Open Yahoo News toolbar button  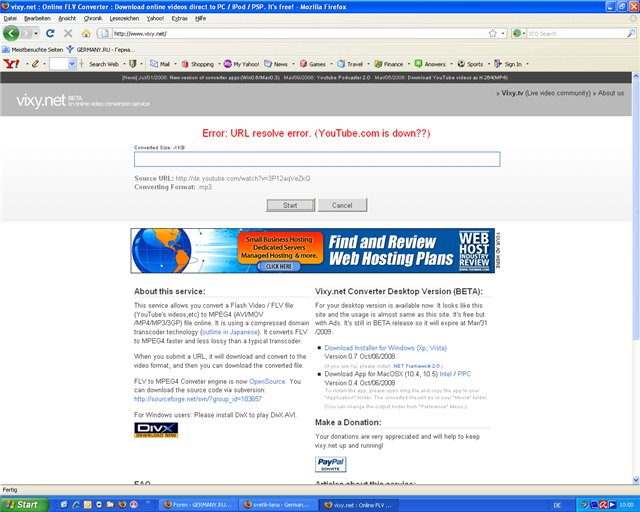pos(276,64)
